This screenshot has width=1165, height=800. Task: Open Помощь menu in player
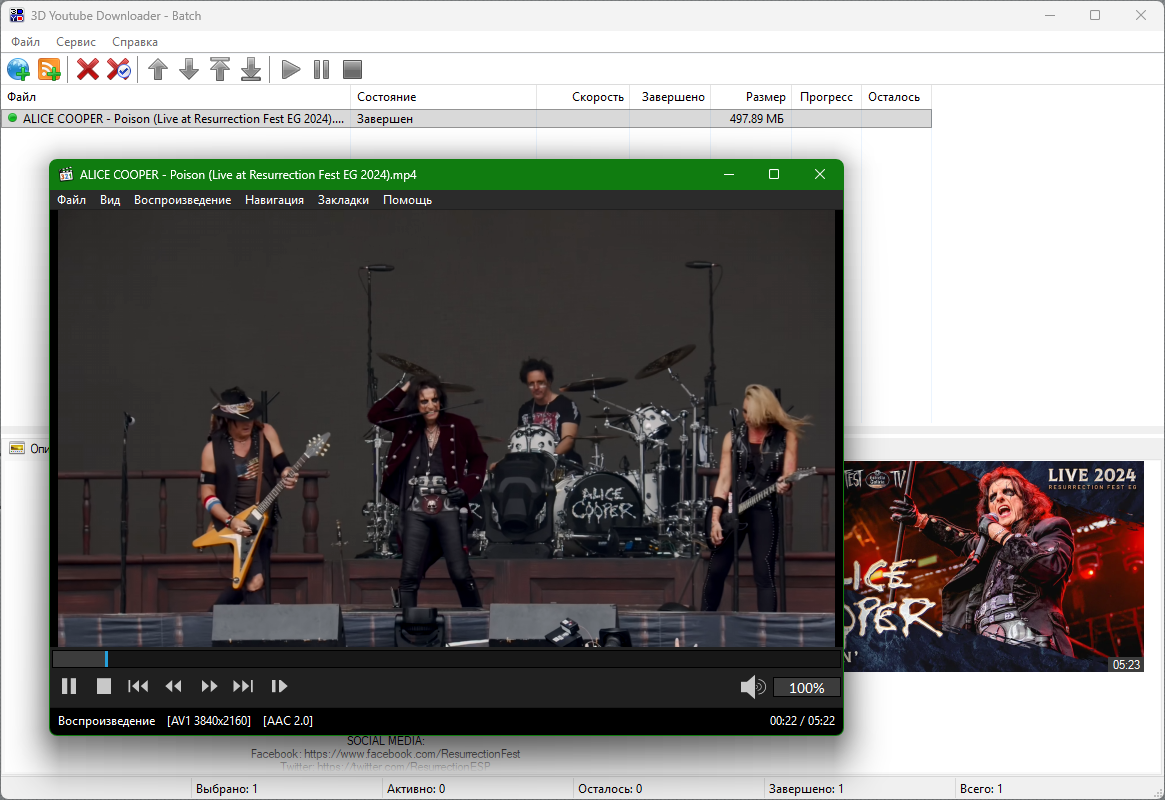click(x=407, y=200)
